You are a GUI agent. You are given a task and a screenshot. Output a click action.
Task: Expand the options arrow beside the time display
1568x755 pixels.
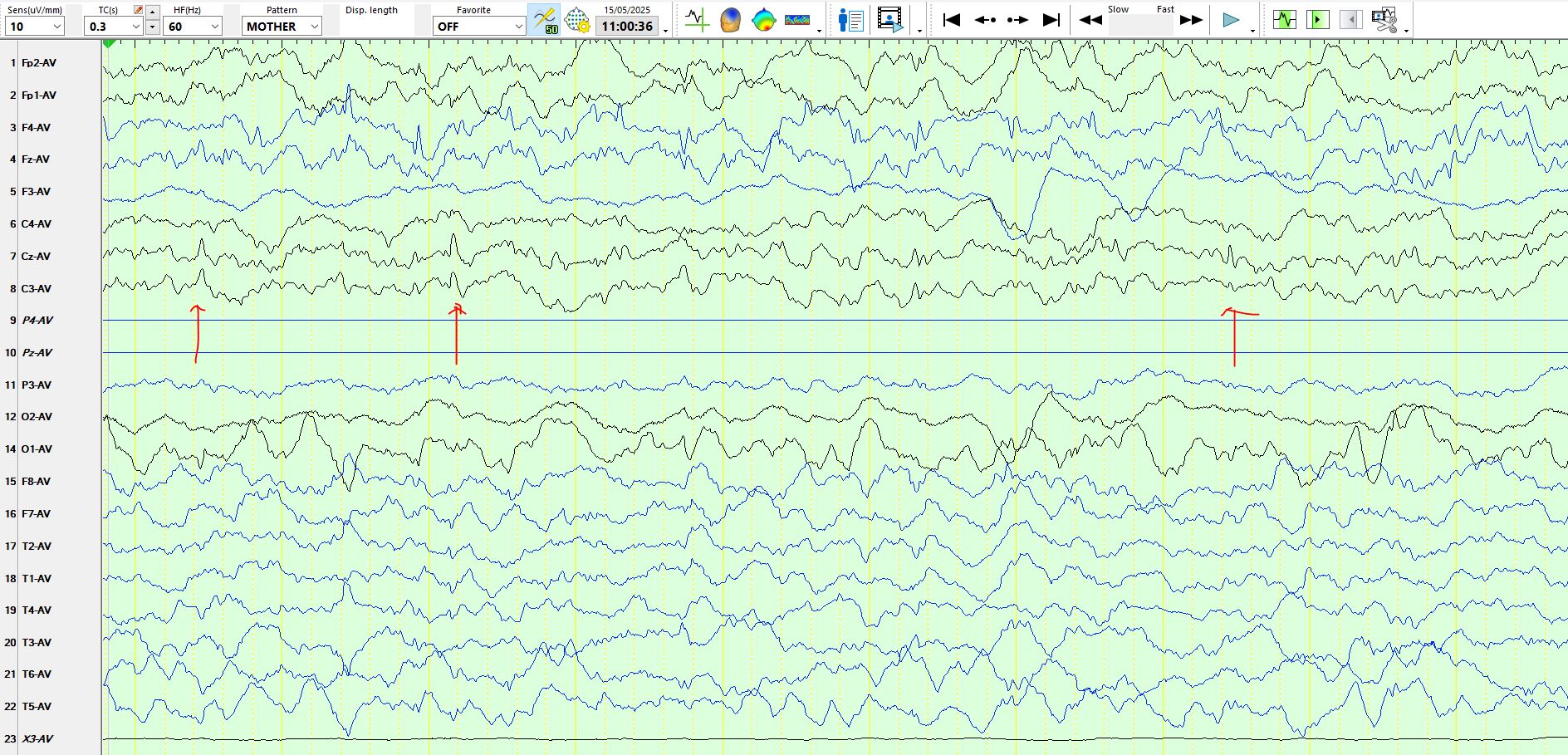(666, 31)
